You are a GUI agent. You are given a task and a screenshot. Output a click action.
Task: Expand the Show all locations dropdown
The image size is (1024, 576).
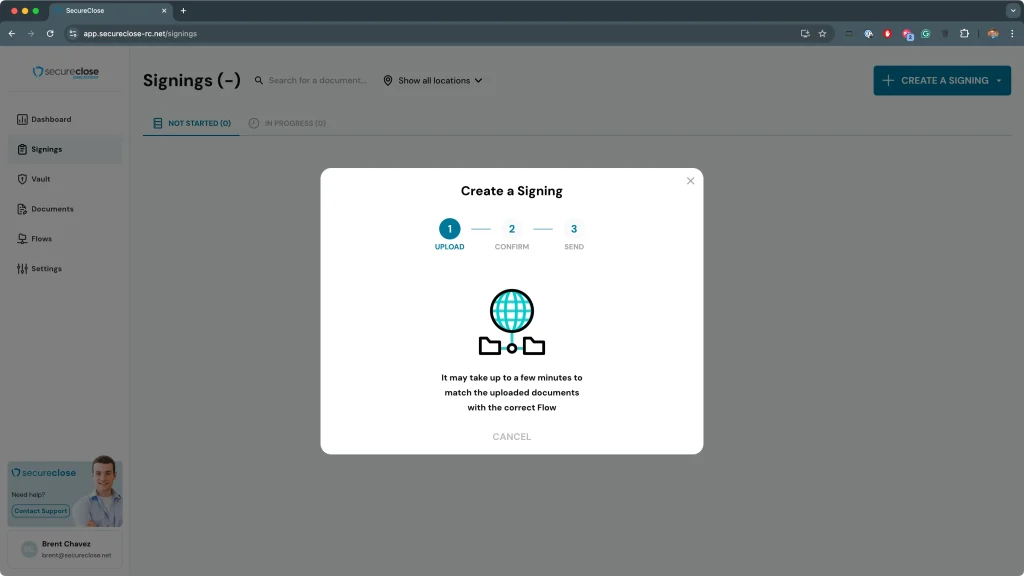click(433, 81)
